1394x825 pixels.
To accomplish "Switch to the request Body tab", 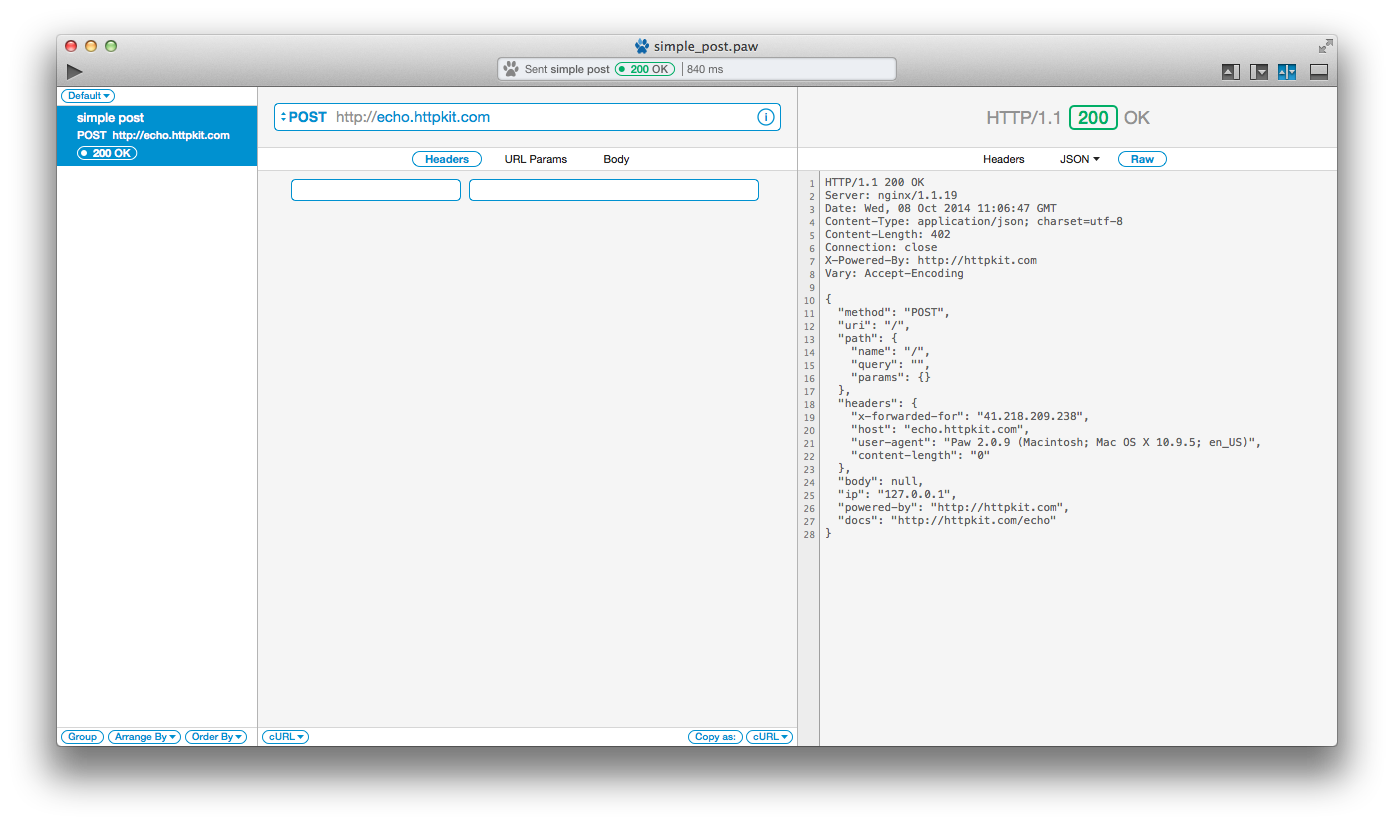I will point(616,159).
